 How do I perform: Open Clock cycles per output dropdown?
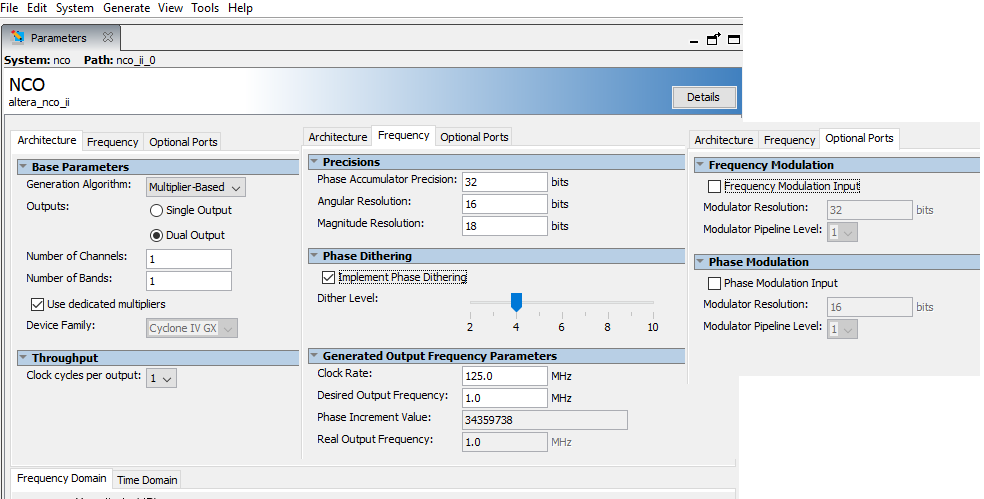point(161,378)
